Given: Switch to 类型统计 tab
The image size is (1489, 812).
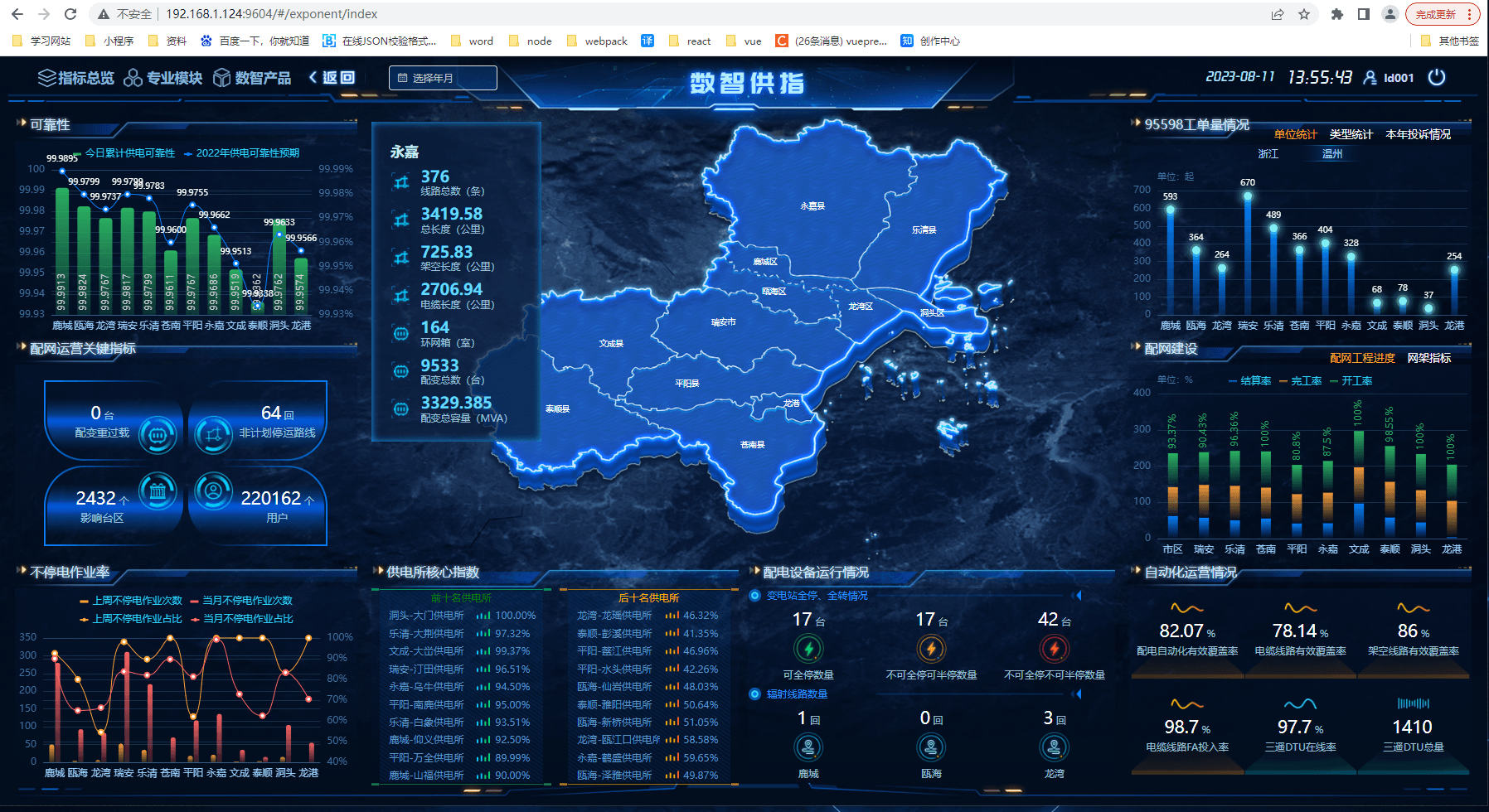Looking at the screenshot, I should point(1351,134).
